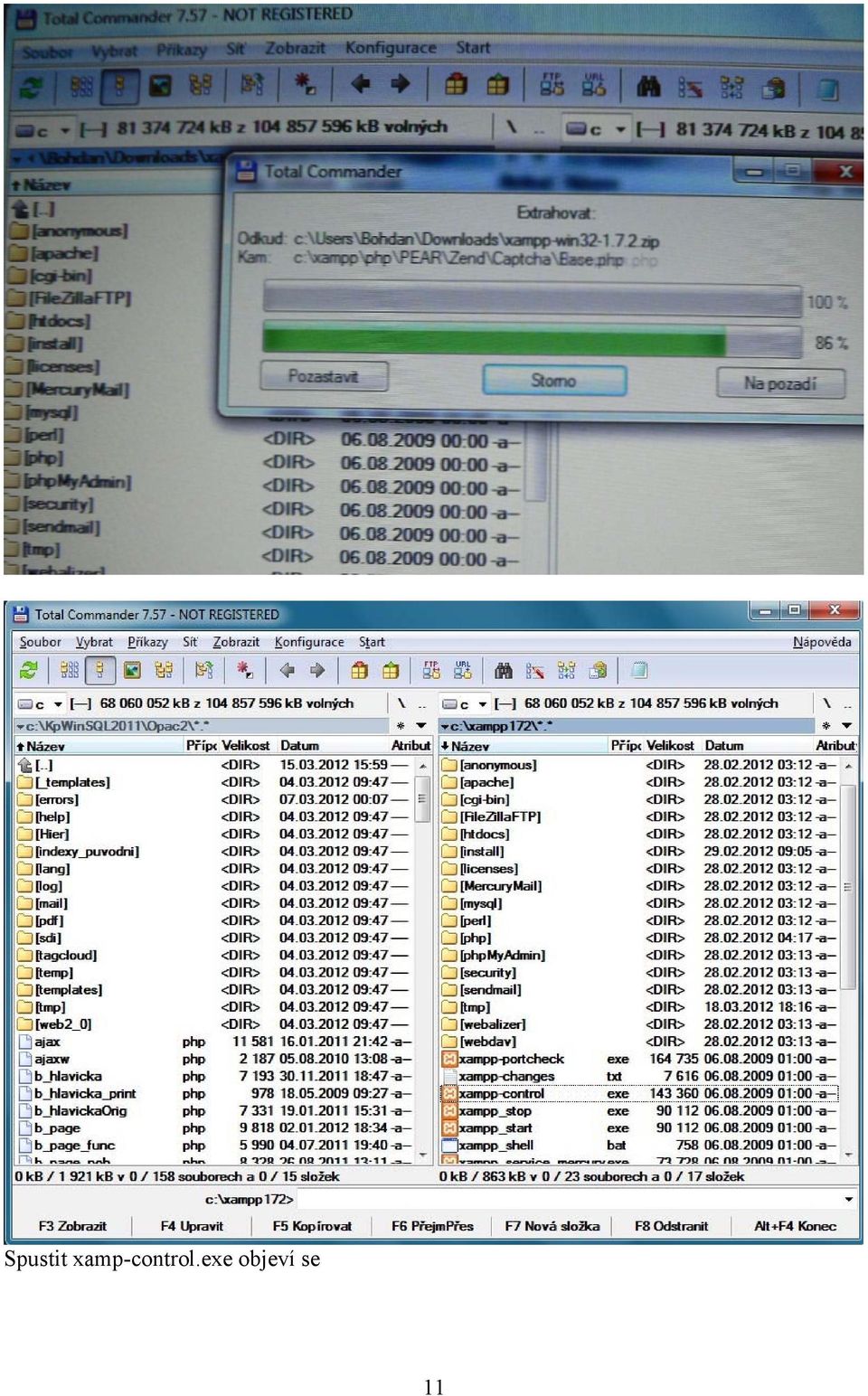Open Příkazy menu in the lower window
The height and width of the screenshot is (1396, 868).
click(x=147, y=642)
